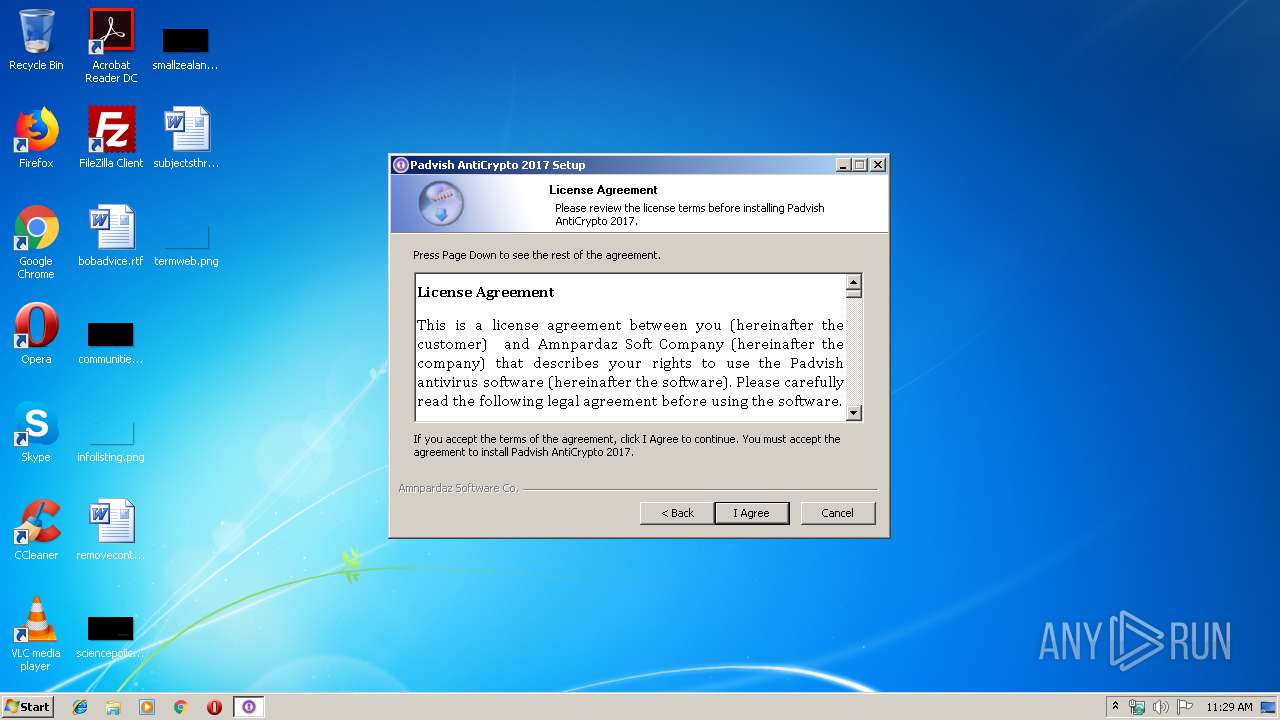Open the Windows Start menu
Screen dimensions: 1280x720
click(x=27, y=707)
